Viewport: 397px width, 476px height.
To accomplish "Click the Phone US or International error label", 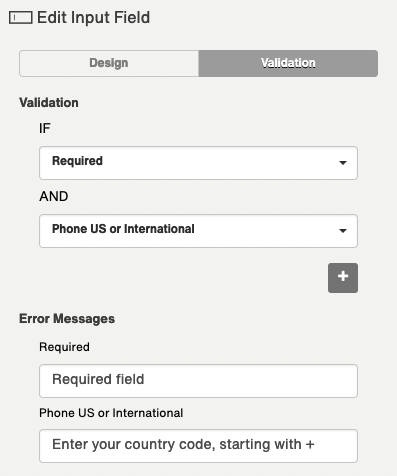I will click(111, 413).
